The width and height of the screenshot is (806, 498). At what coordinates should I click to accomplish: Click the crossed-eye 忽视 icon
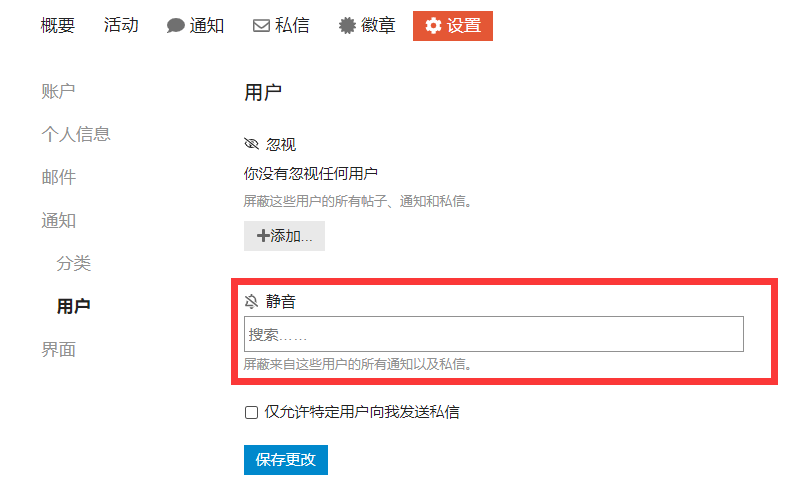click(251, 144)
